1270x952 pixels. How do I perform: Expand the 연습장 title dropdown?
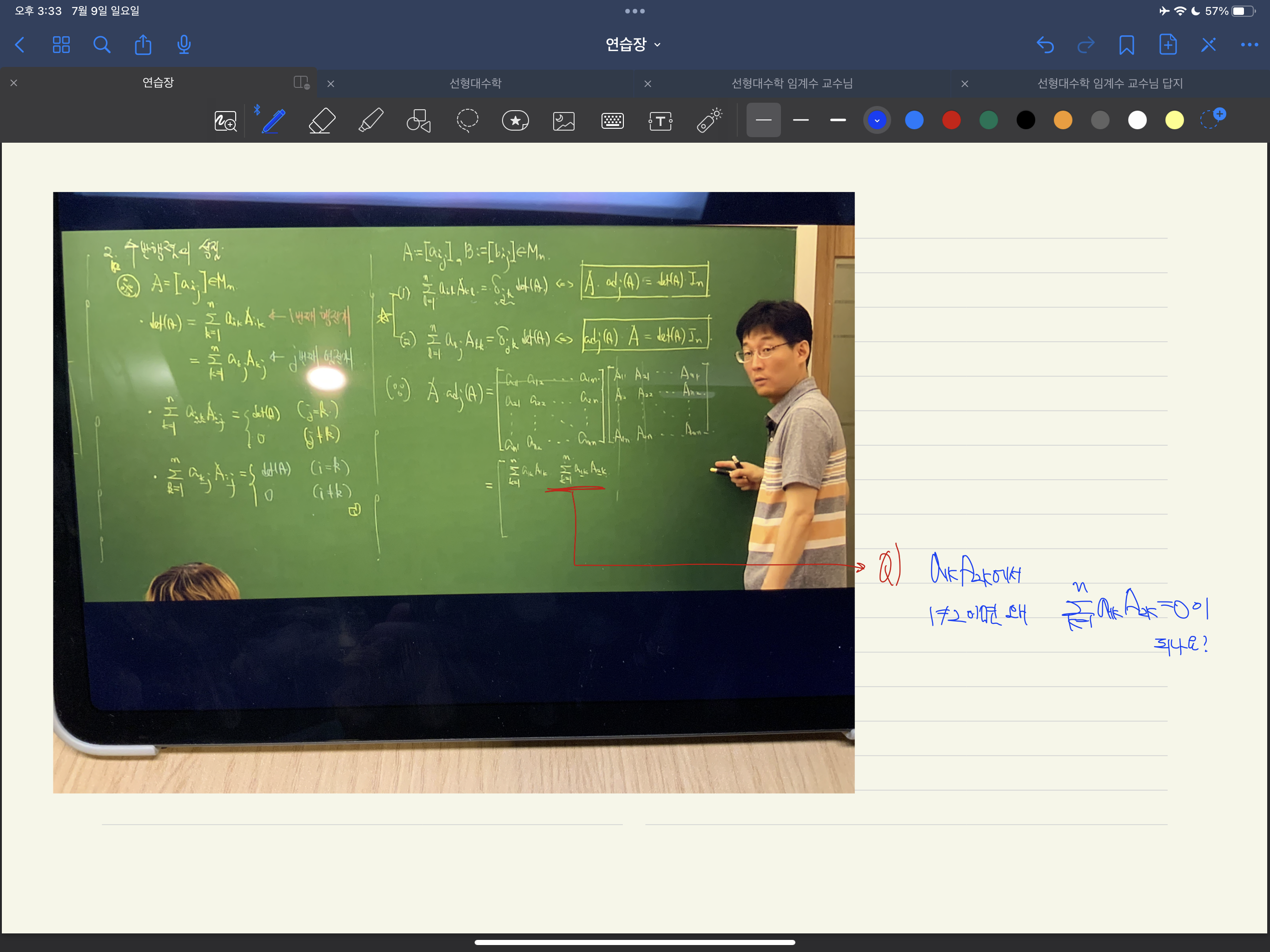point(633,44)
